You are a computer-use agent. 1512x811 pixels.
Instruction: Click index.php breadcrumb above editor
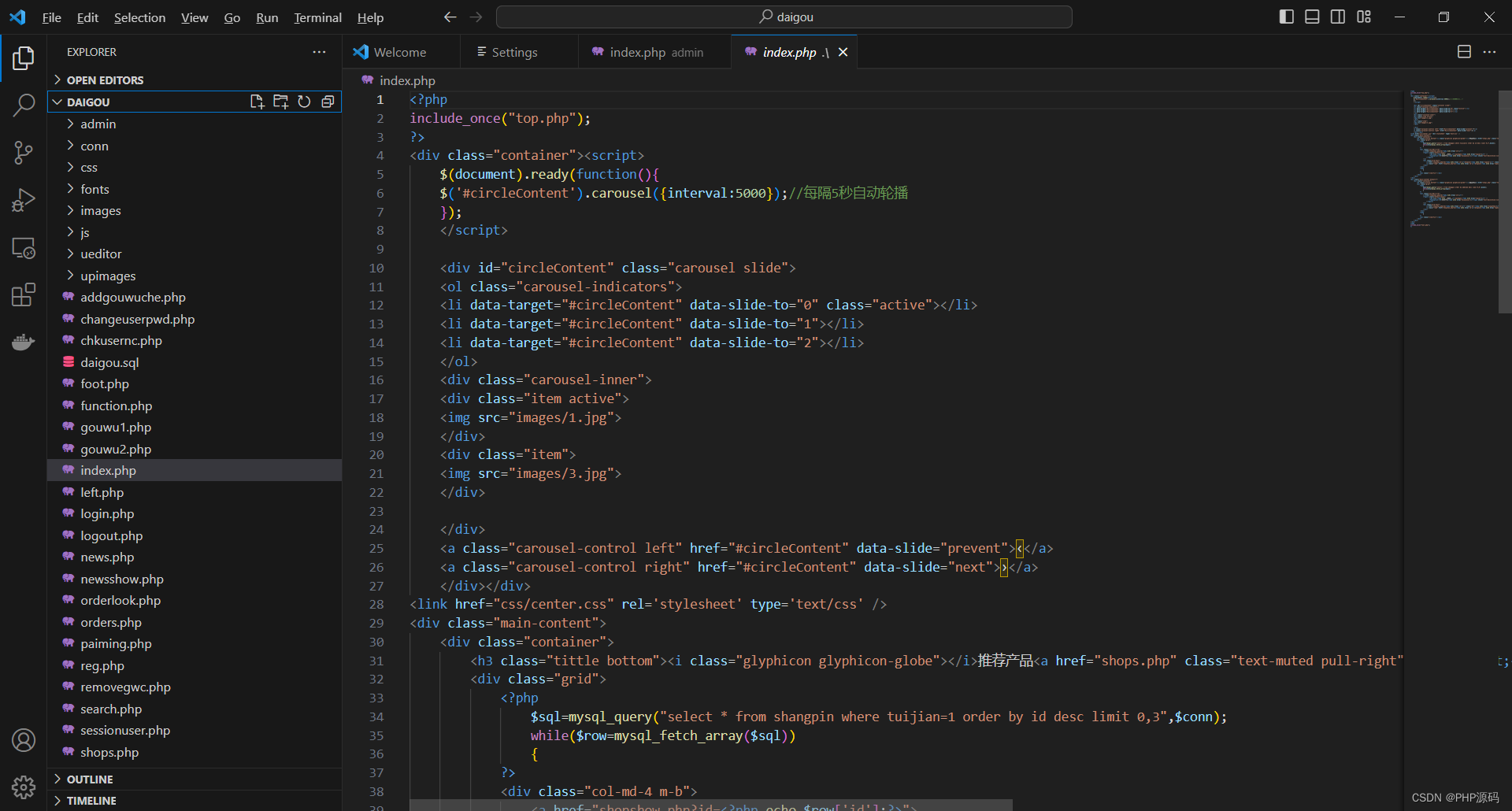pyautogui.click(x=406, y=80)
